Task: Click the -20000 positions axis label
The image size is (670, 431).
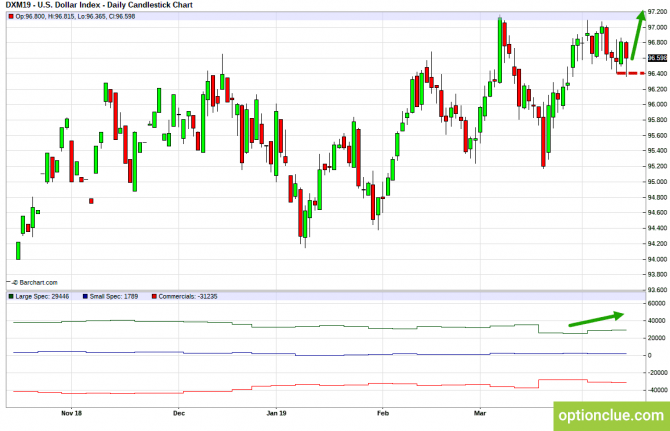Action: pos(657,372)
